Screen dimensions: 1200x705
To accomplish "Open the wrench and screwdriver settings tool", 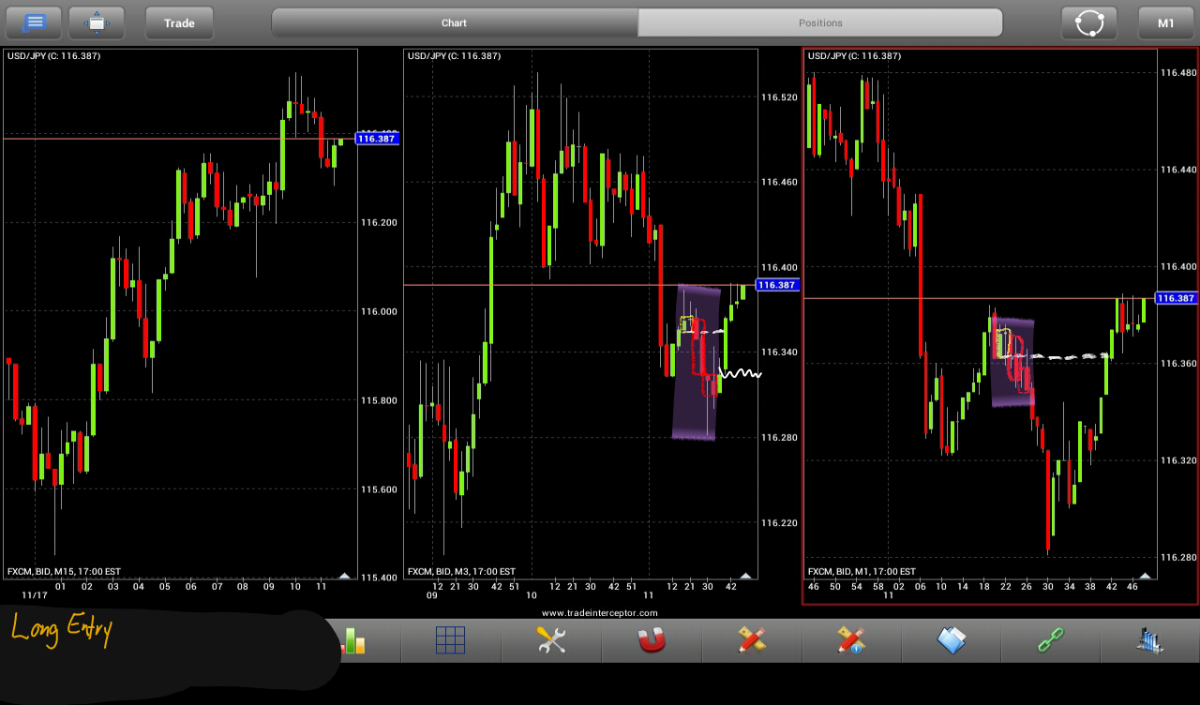I will click(x=551, y=640).
